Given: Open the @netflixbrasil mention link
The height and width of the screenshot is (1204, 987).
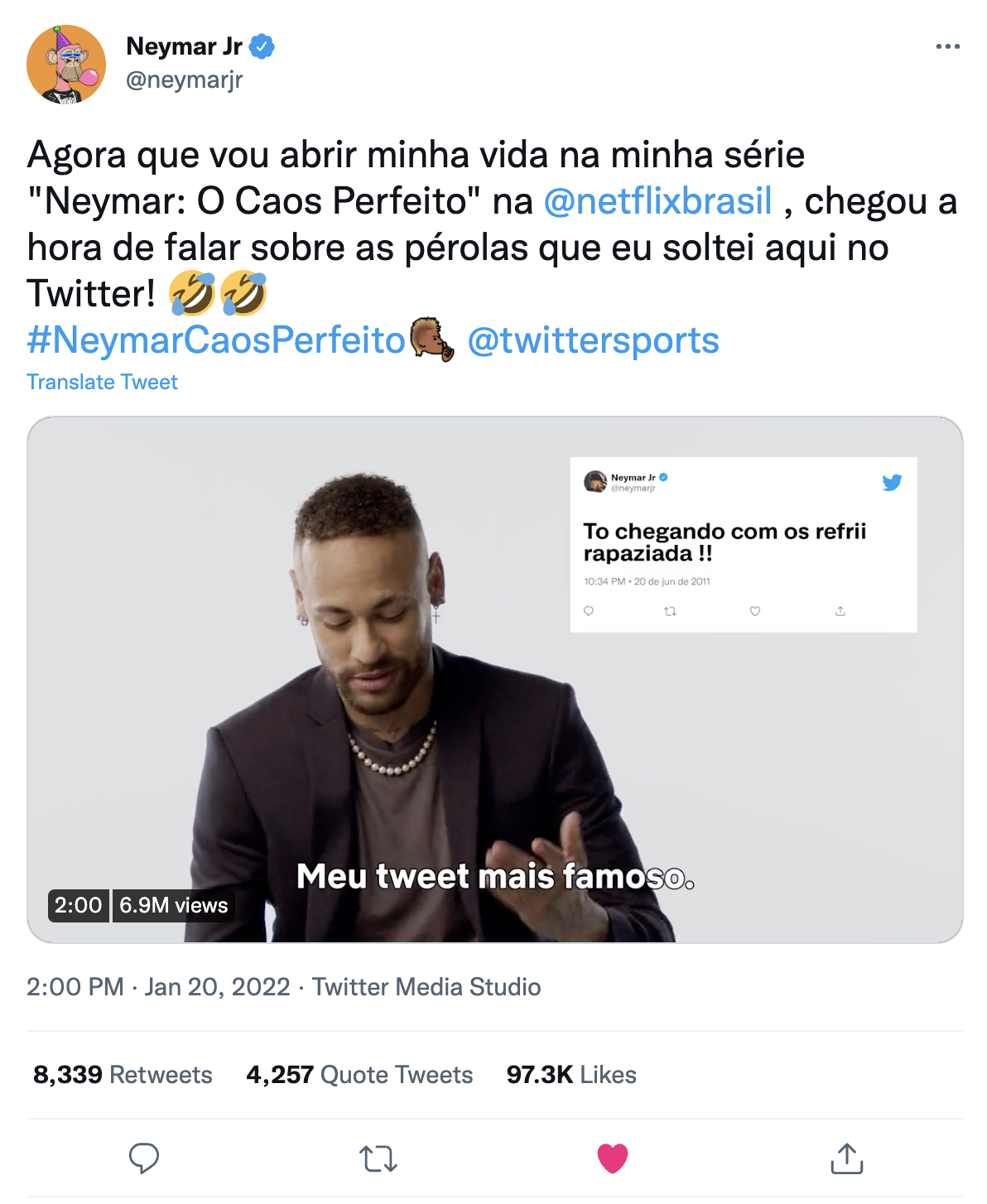Looking at the screenshot, I should coord(657,201).
